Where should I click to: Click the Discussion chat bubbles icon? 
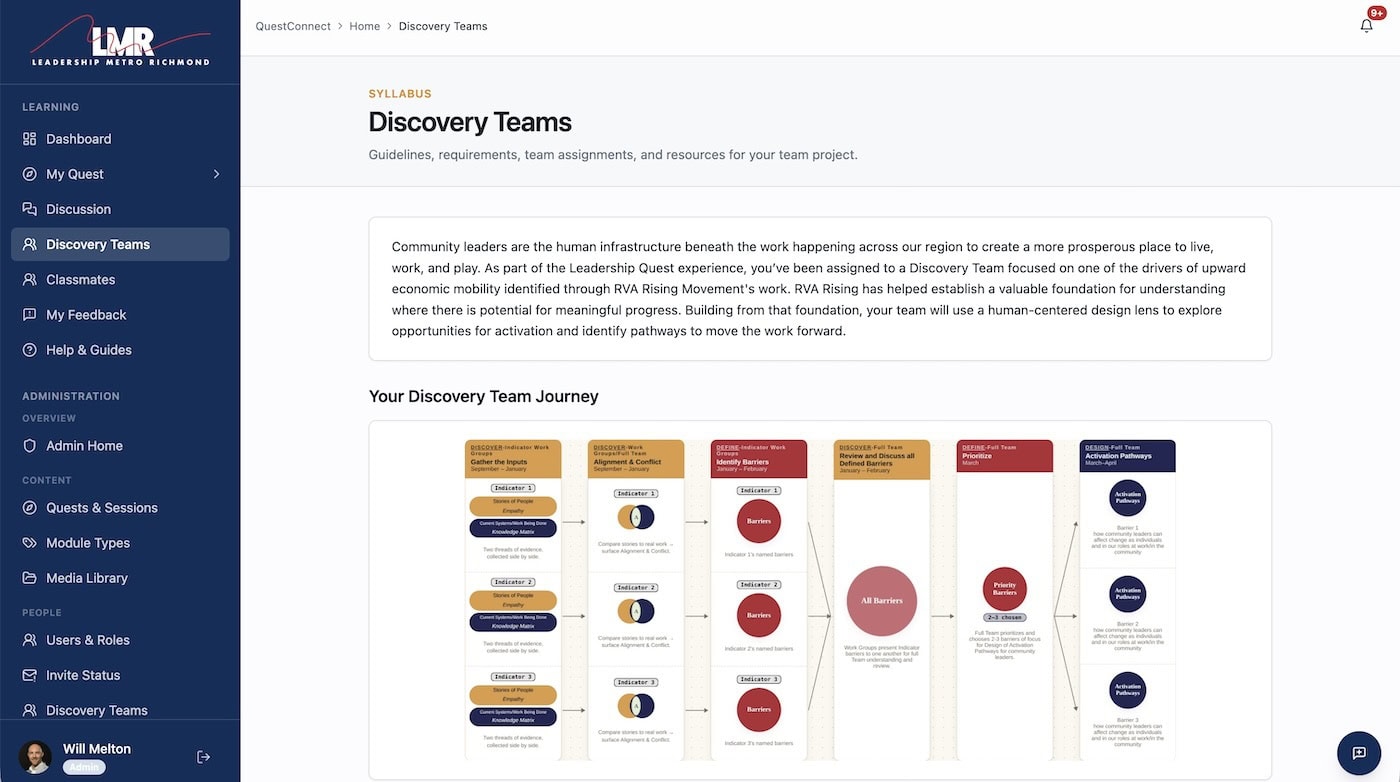click(30, 209)
